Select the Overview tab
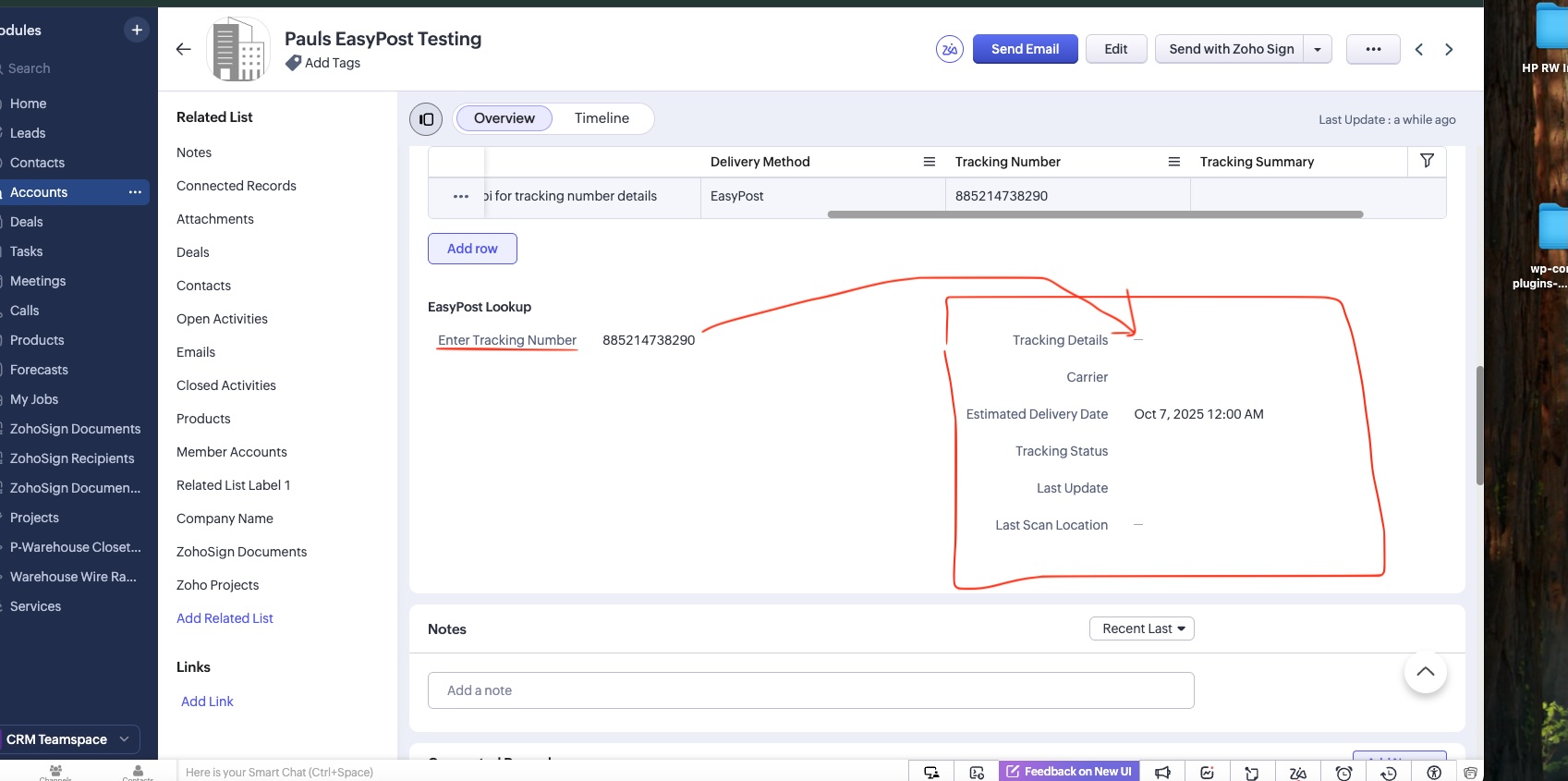 (x=504, y=118)
